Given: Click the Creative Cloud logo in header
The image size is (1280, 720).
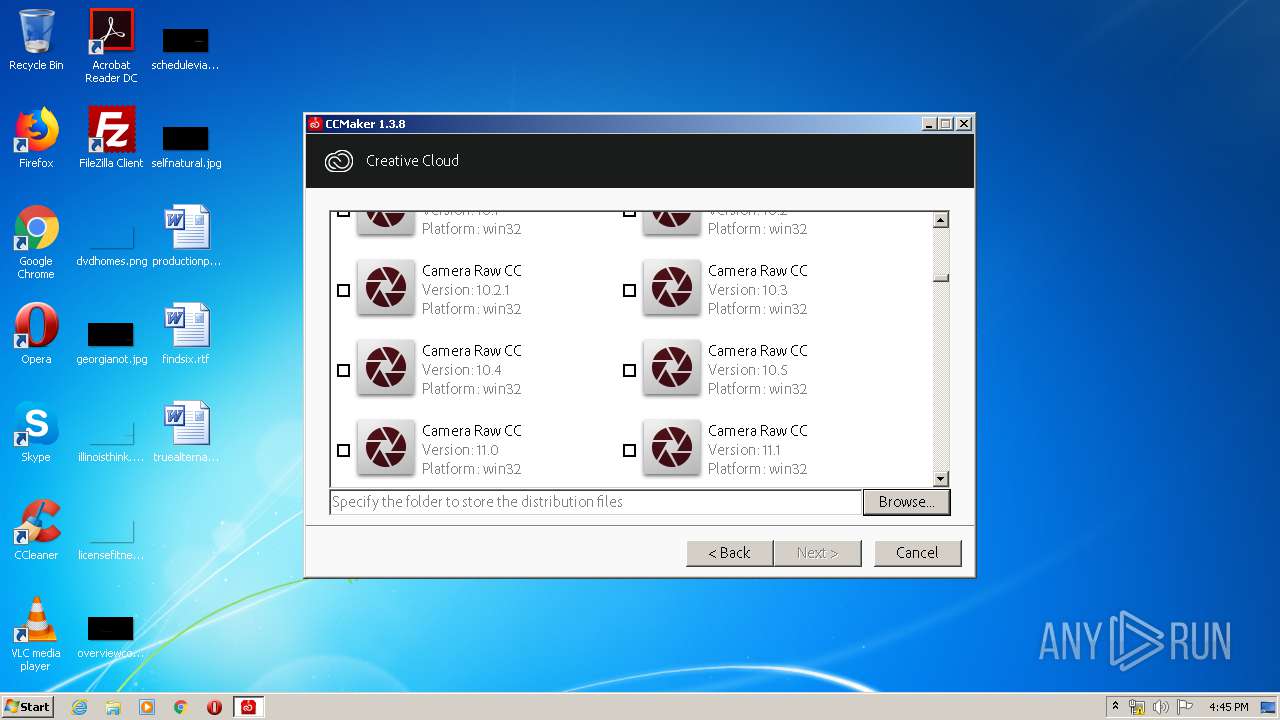Looking at the screenshot, I should click(339, 161).
